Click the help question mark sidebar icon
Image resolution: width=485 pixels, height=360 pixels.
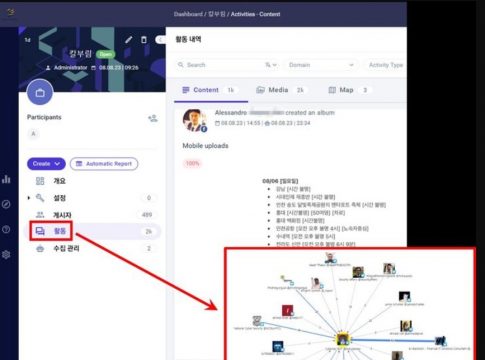tap(6, 229)
